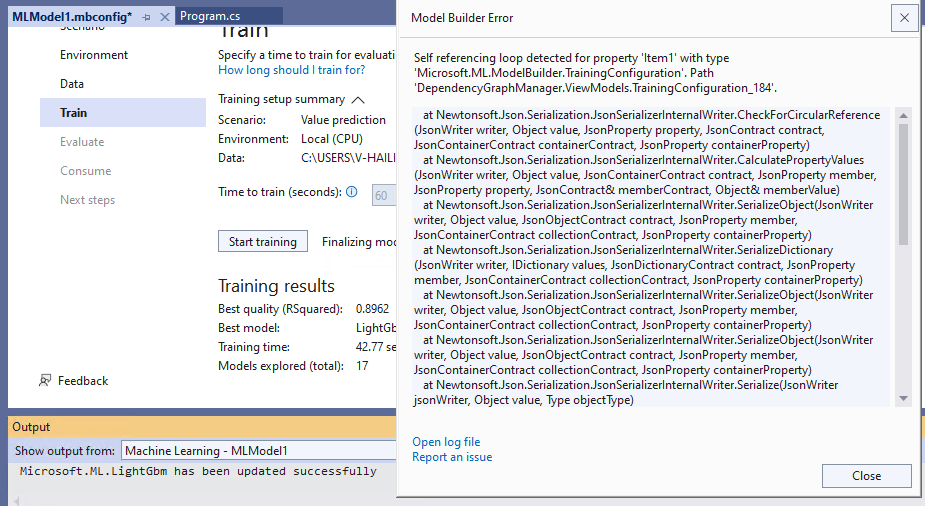Click the Models explored value 17
Screen dimensions: 925x506
362,366
